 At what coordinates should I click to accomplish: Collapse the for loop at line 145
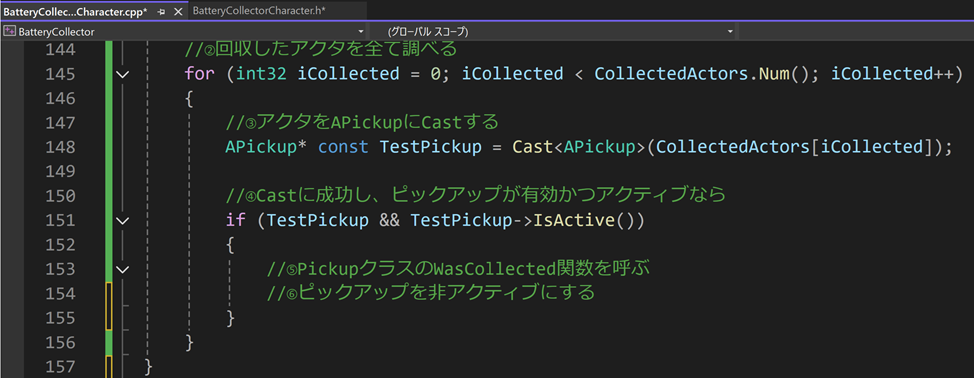pyautogui.click(x=123, y=74)
